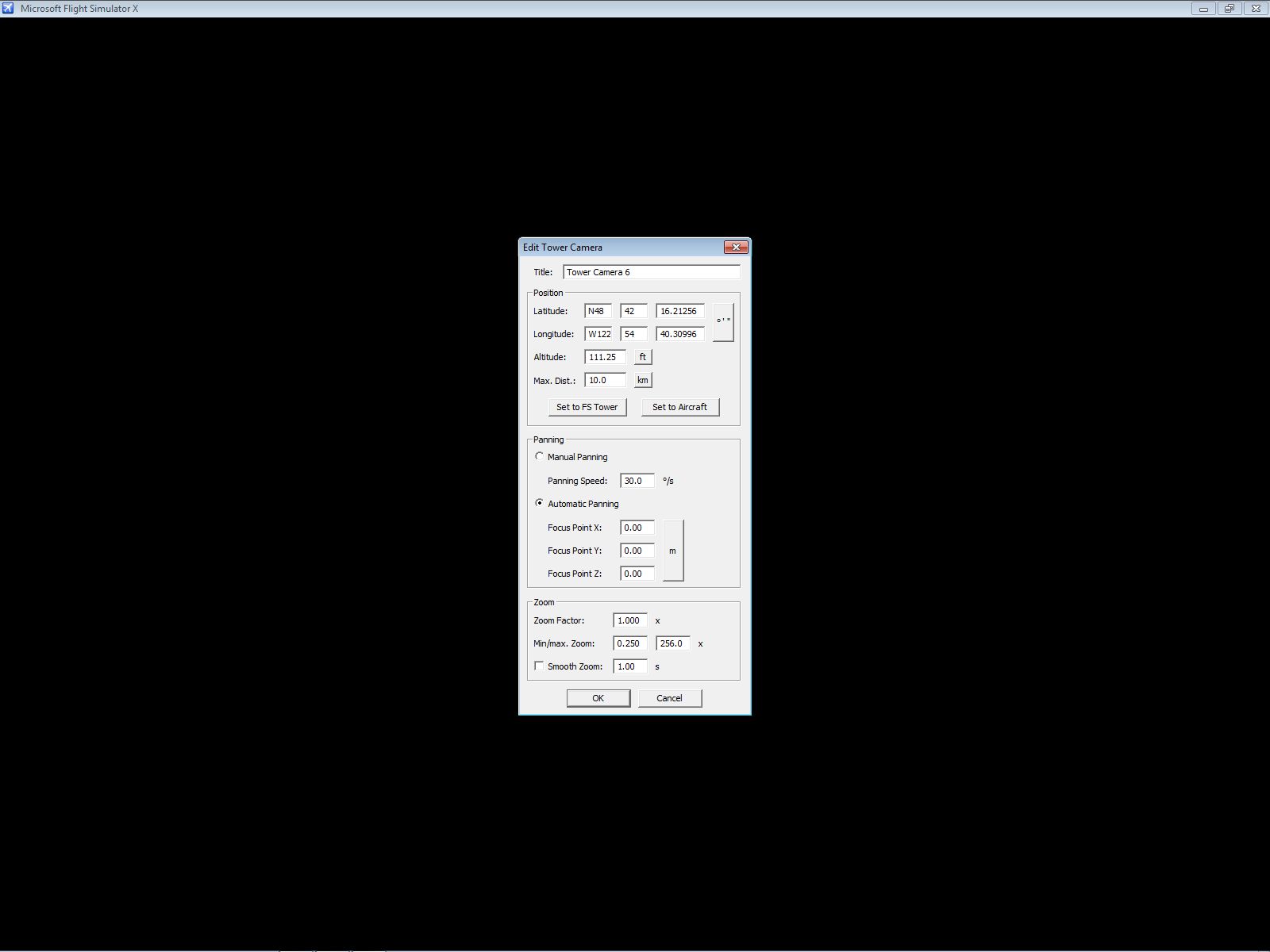Viewport: 1270px width, 952px height.
Task: Click the Zoom Factor input field
Action: tap(630, 620)
